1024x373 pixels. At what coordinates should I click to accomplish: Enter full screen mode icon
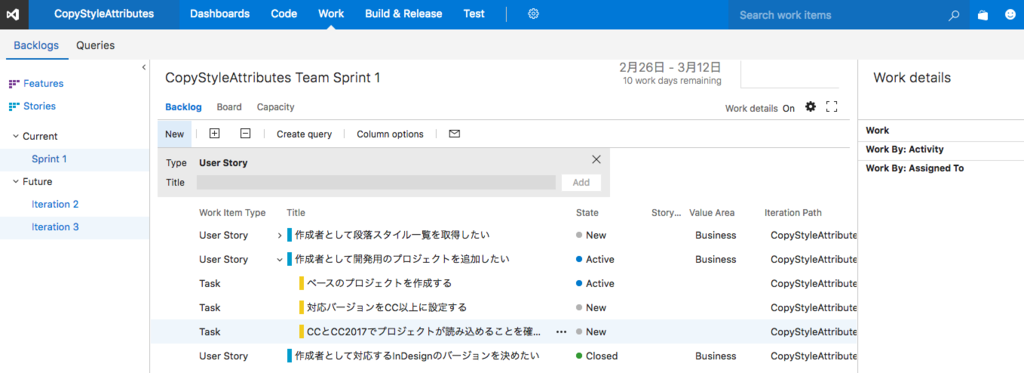pos(831,106)
